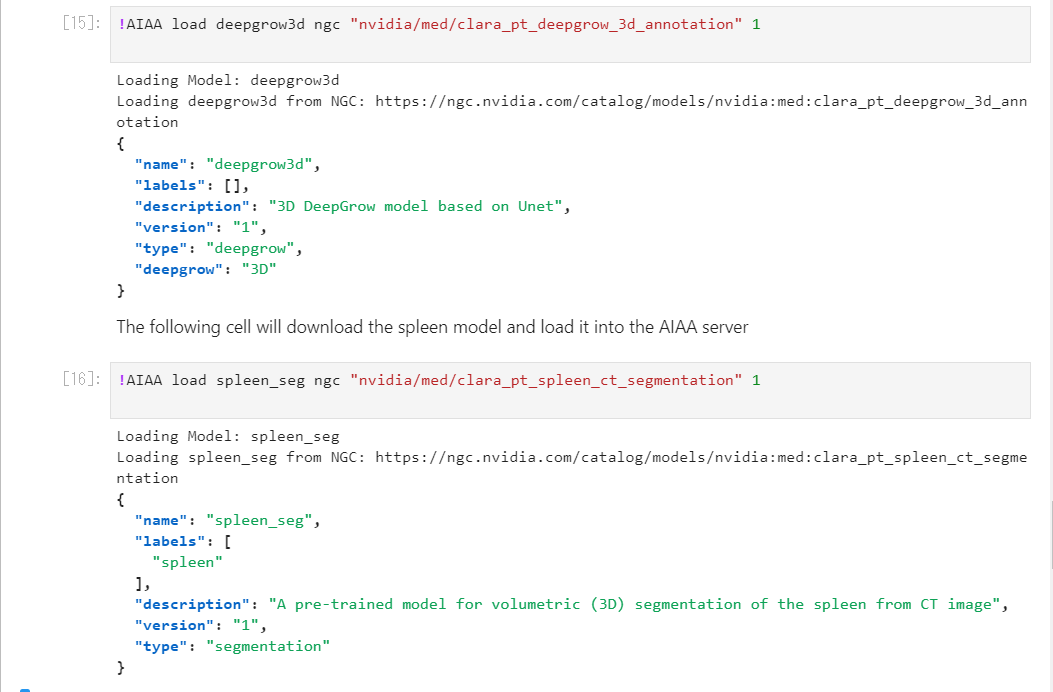Image resolution: width=1053 pixels, height=692 pixels.
Task: Click the "Loading Model: spleen_seg" output line
Action: tap(228, 436)
